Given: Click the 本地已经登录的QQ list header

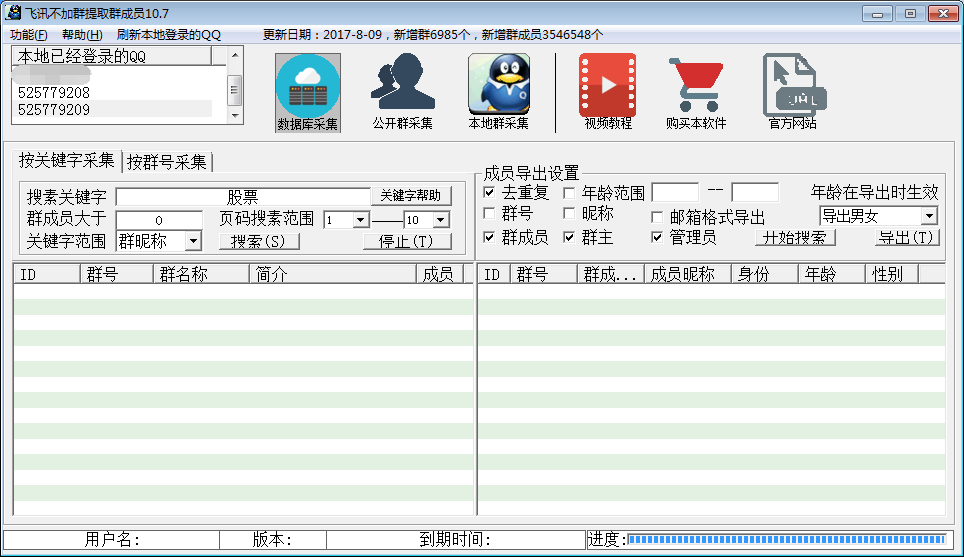Looking at the screenshot, I should (113, 57).
